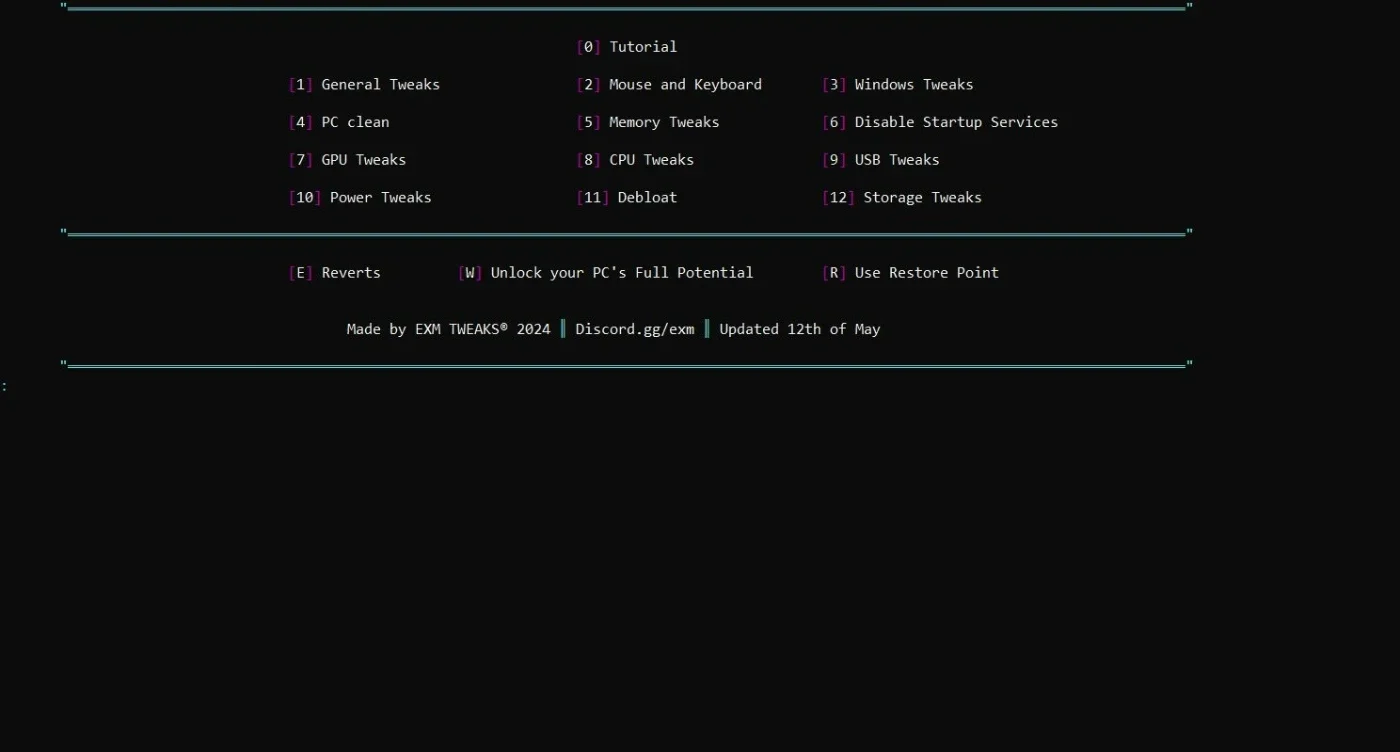Pick the Windows Tweaks entry
1400x752 pixels.
(898, 85)
